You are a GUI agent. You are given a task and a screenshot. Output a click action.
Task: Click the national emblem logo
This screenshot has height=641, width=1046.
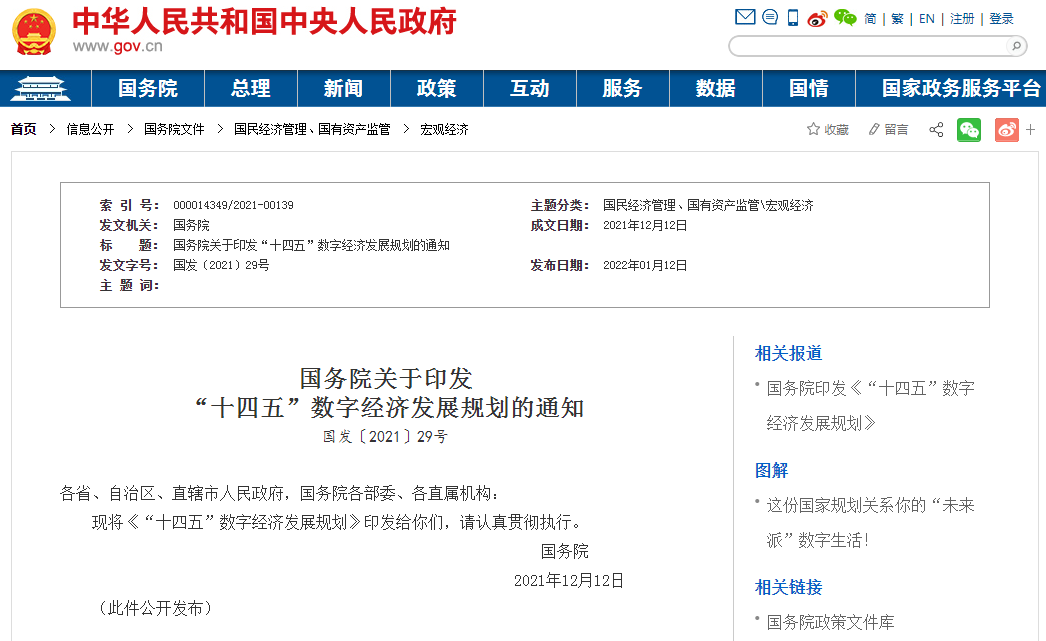[x=34, y=31]
